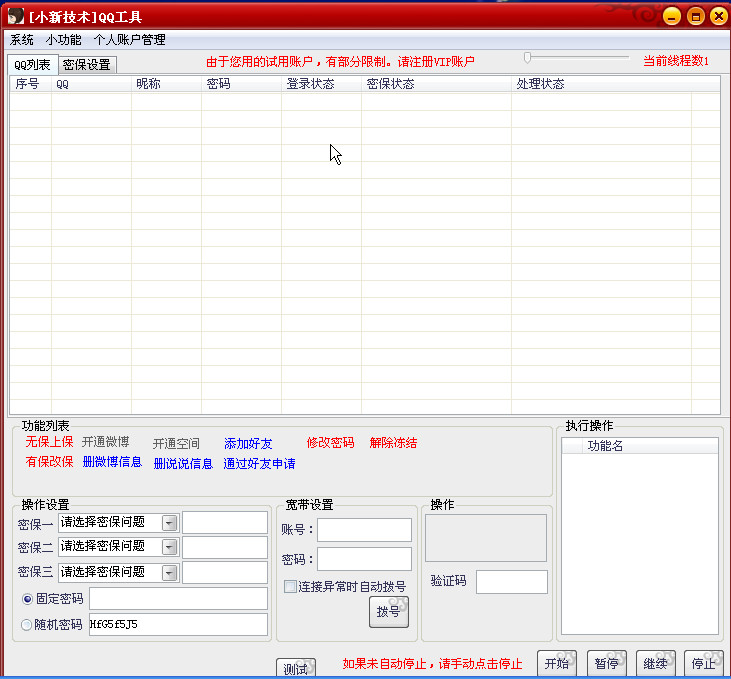Click the 停止 button
This screenshot has height=679, width=731.
click(703, 663)
